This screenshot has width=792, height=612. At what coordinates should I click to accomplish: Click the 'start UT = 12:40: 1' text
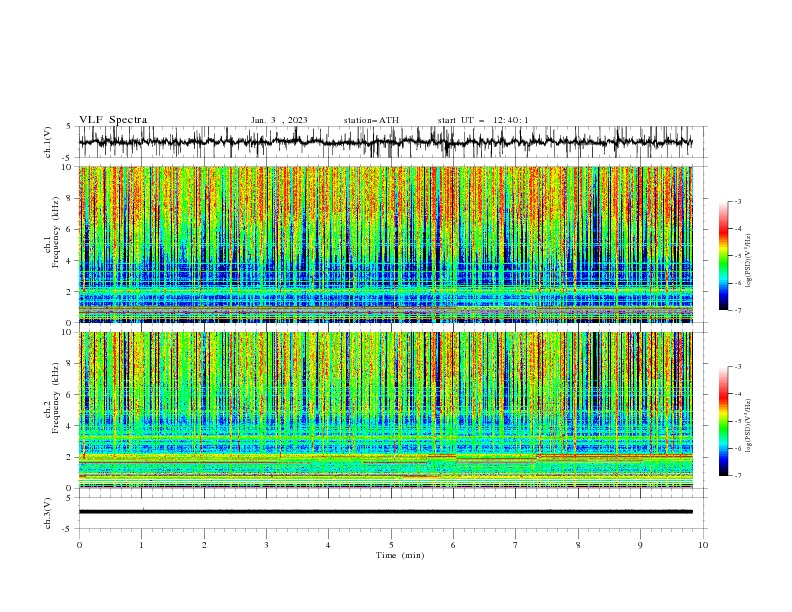pos(483,120)
